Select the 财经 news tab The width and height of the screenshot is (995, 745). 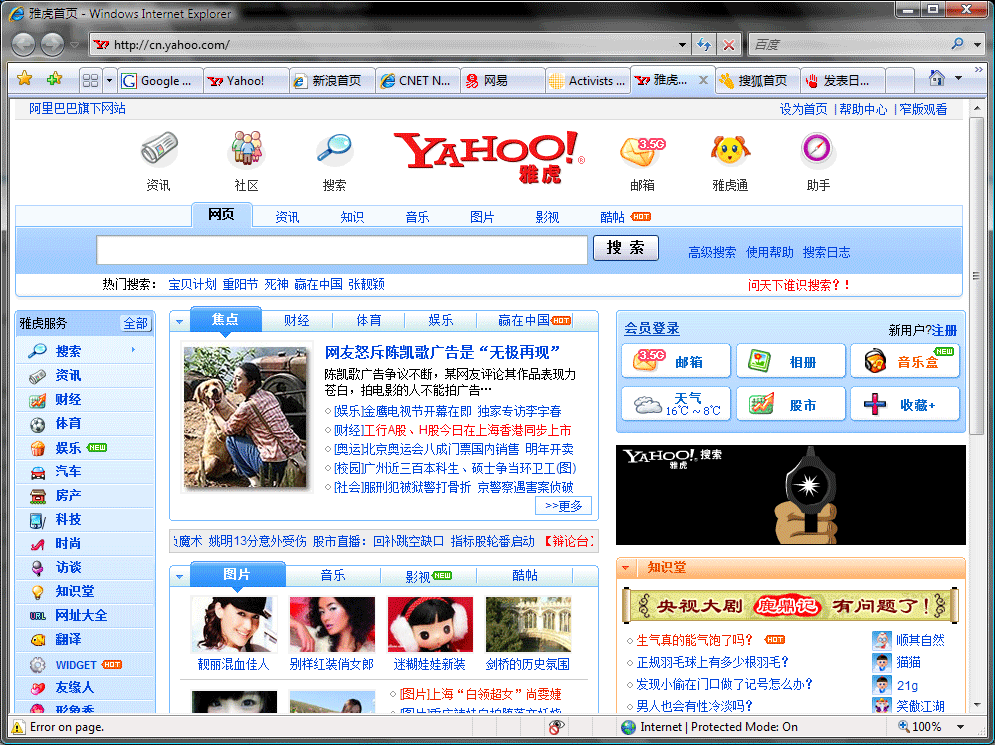tap(296, 320)
